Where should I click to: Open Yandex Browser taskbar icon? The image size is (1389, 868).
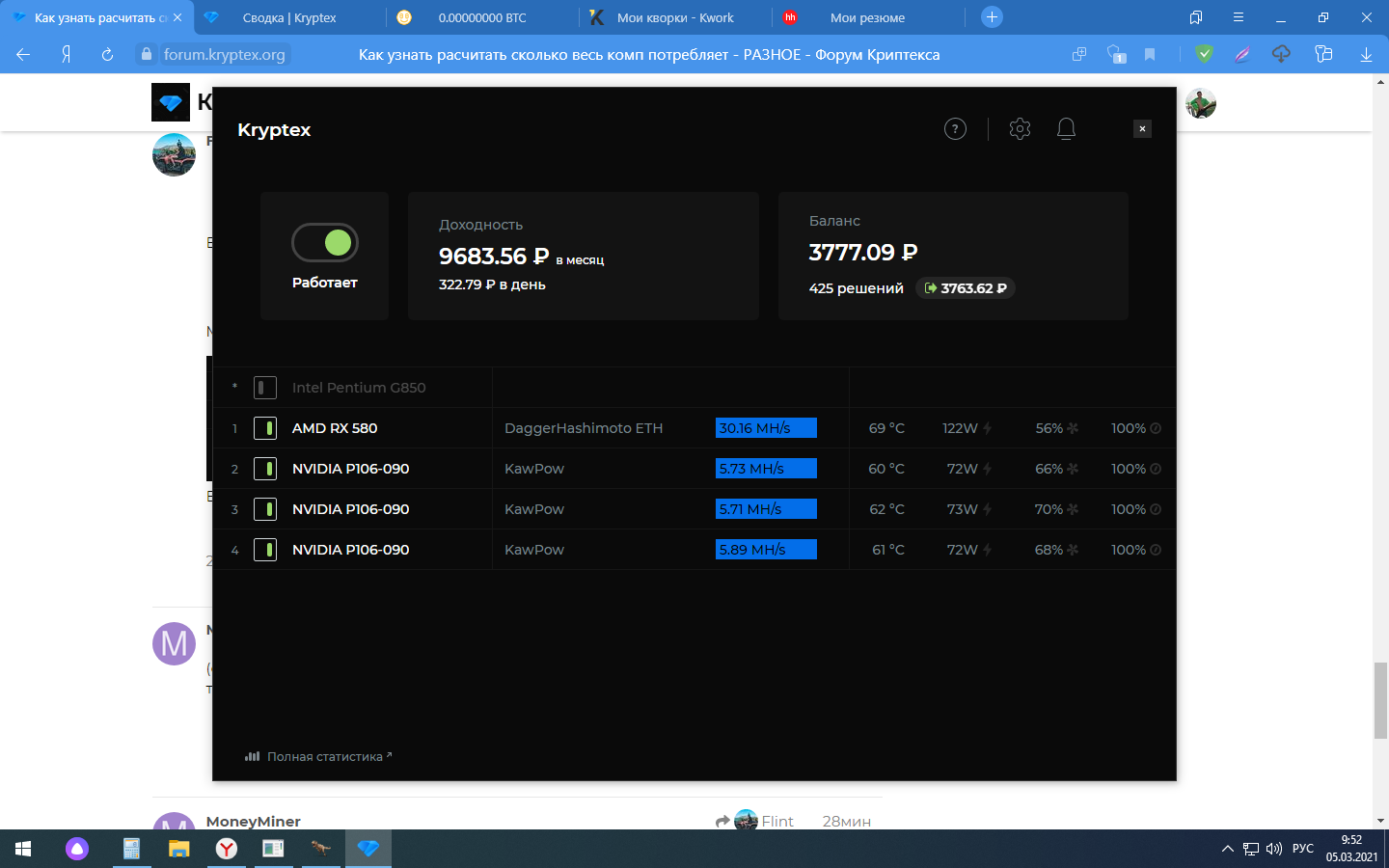227,849
